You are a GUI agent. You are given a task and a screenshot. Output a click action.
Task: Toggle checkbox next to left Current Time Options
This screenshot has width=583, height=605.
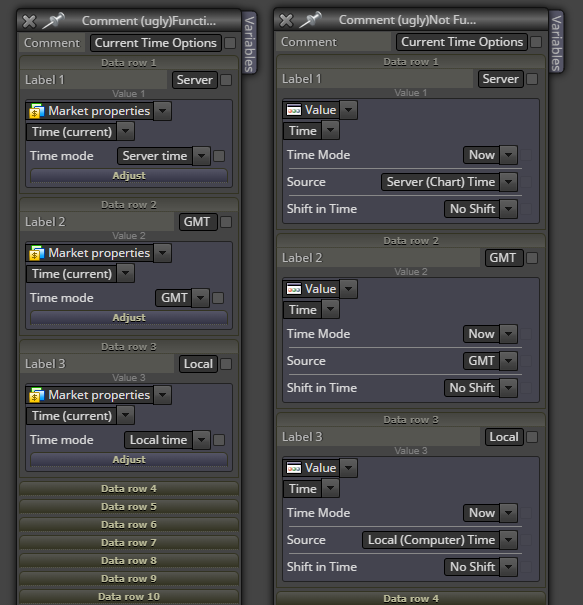230,43
